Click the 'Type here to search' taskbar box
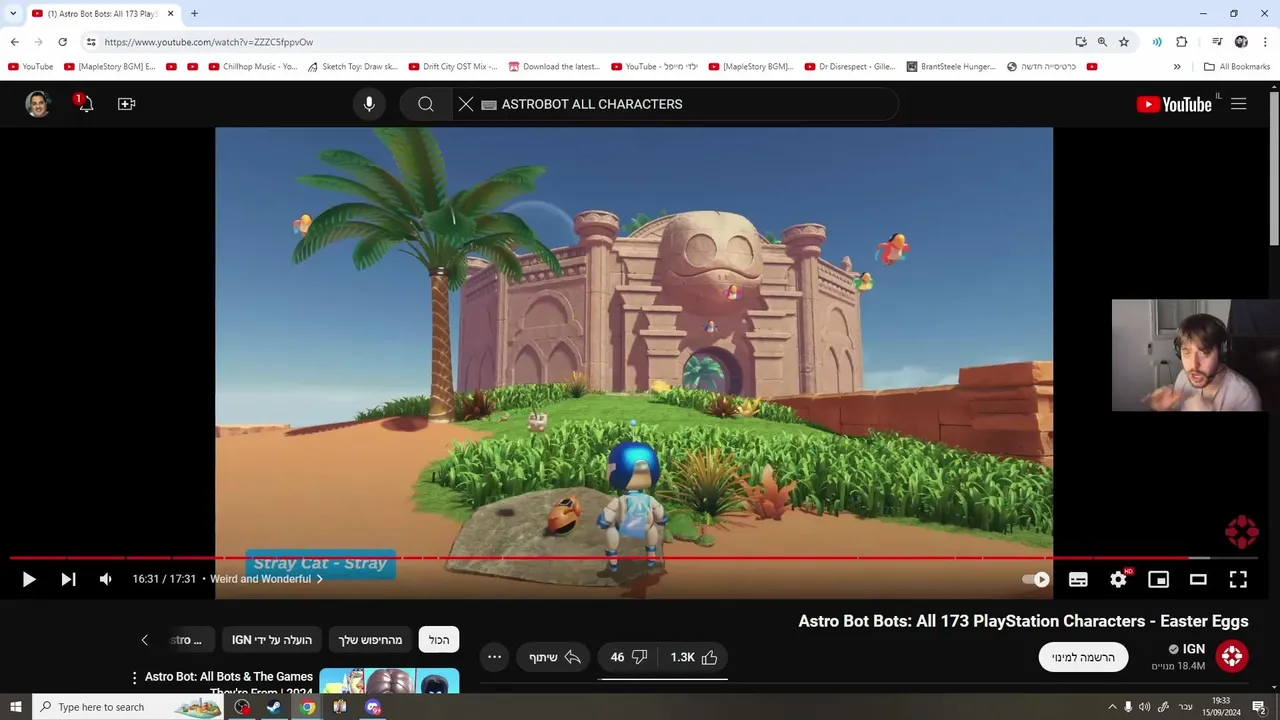This screenshot has width=1280, height=720. coord(128,707)
